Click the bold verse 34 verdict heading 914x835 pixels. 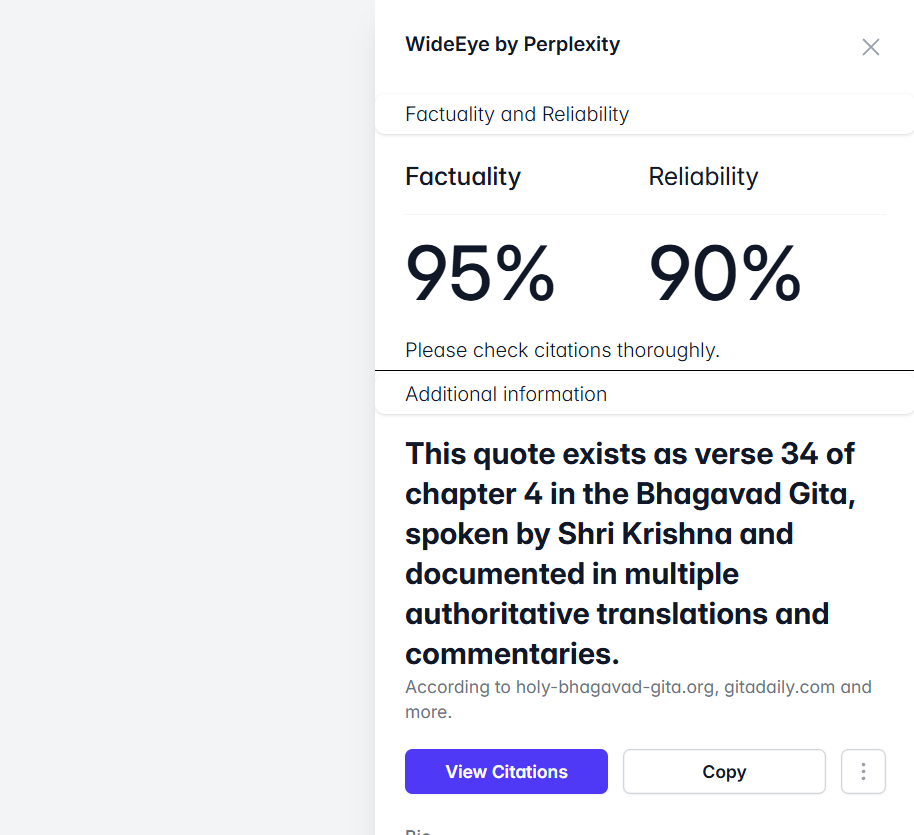pyautogui.click(x=630, y=553)
